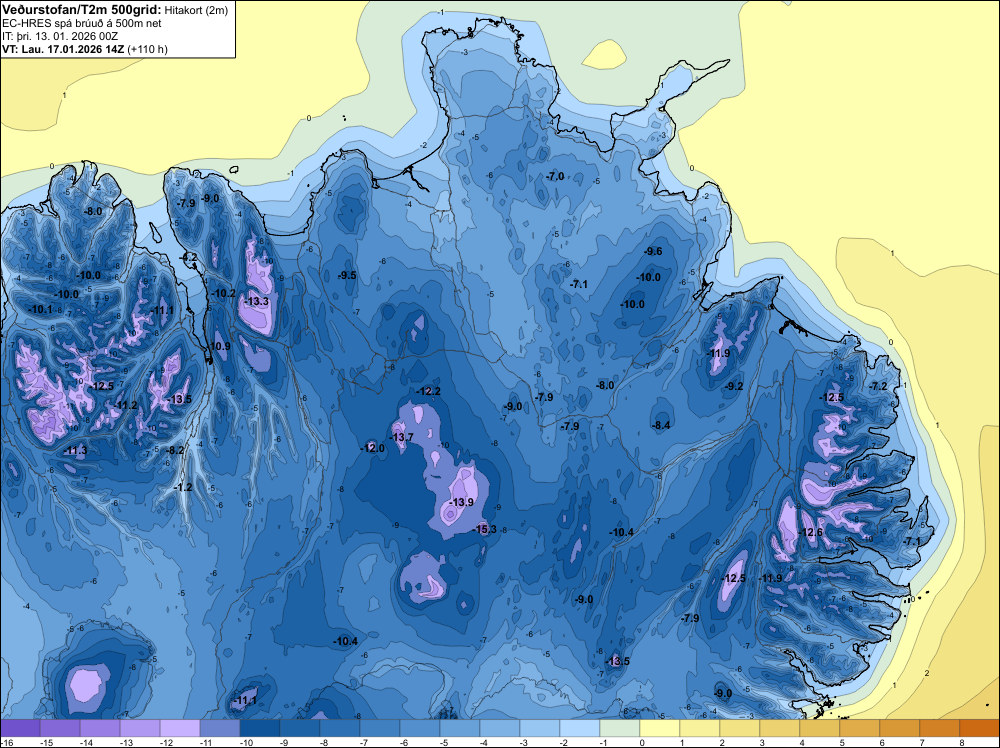The height and width of the screenshot is (748, 1000).
Task: Select the 5 label on the color scale
Action: [842, 742]
